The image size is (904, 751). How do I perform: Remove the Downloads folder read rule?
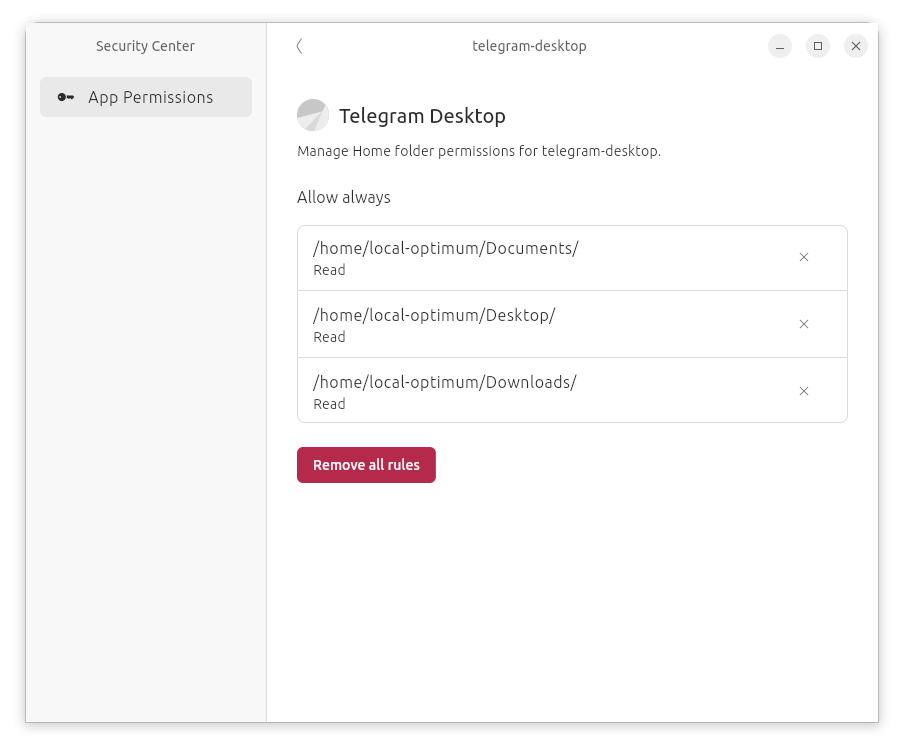tap(804, 391)
